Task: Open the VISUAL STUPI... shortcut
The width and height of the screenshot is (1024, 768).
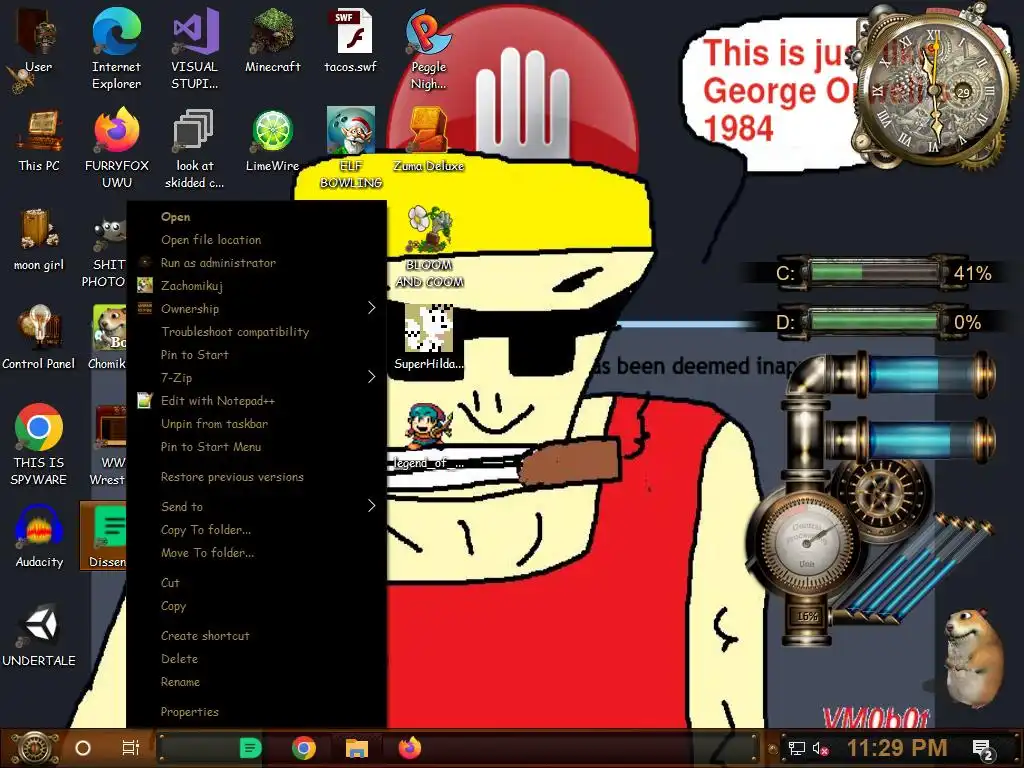Action: pyautogui.click(x=195, y=47)
